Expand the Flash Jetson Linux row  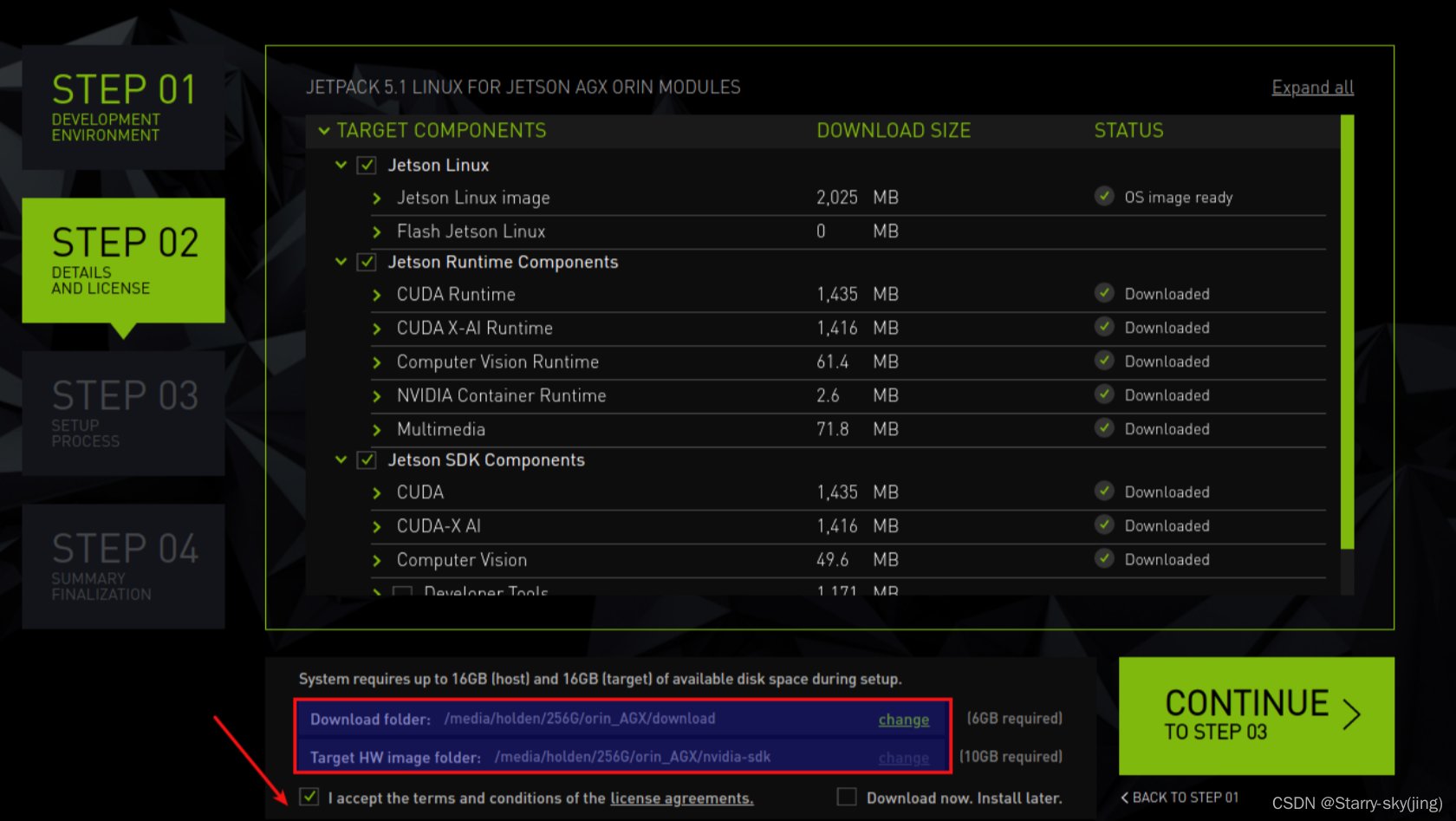376,232
